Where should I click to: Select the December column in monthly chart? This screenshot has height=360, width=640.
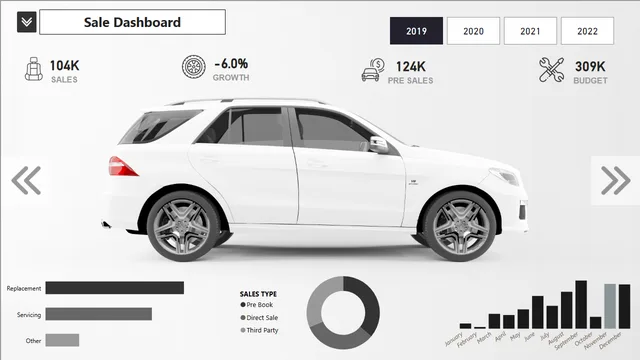624,307
